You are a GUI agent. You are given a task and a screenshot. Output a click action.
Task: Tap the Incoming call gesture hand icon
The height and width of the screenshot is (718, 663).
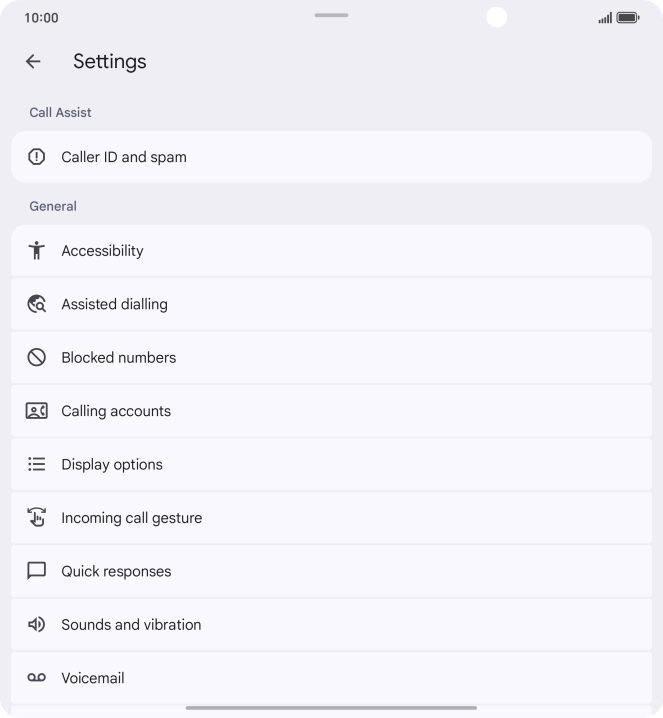coord(37,518)
